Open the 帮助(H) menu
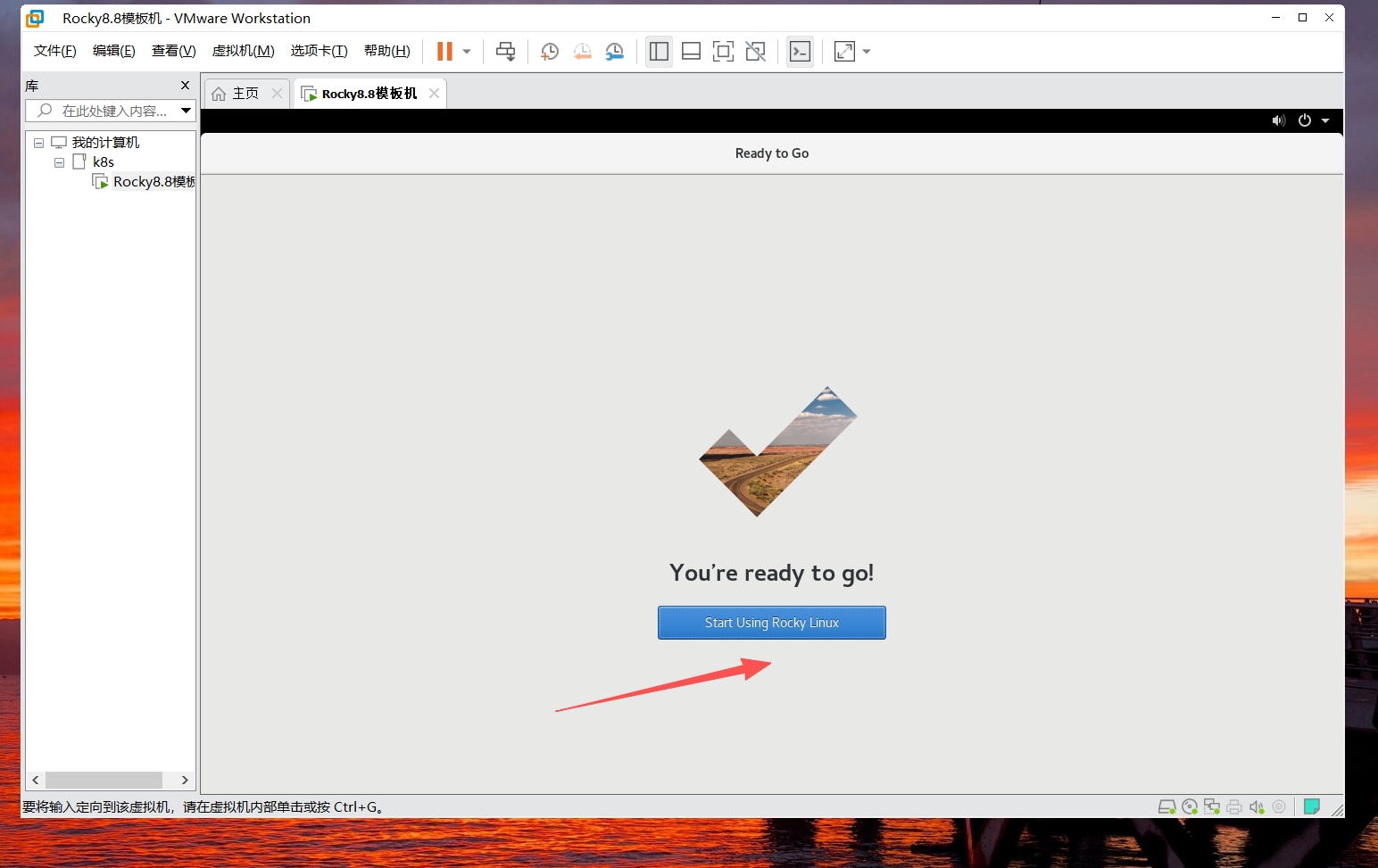This screenshot has width=1378, height=868. point(387,51)
